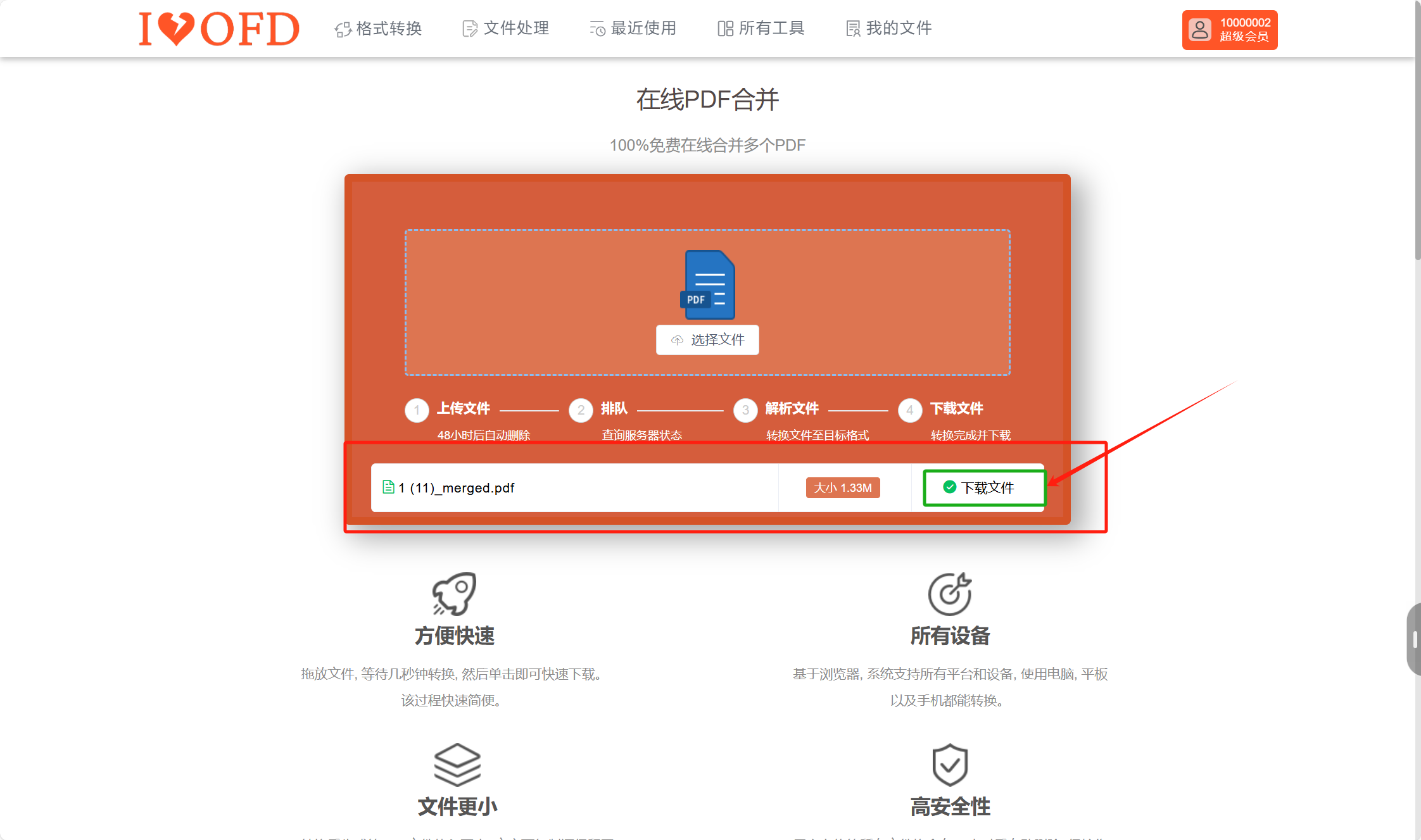
Task: Click the rocket 方便快速 icon
Action: 454,594
